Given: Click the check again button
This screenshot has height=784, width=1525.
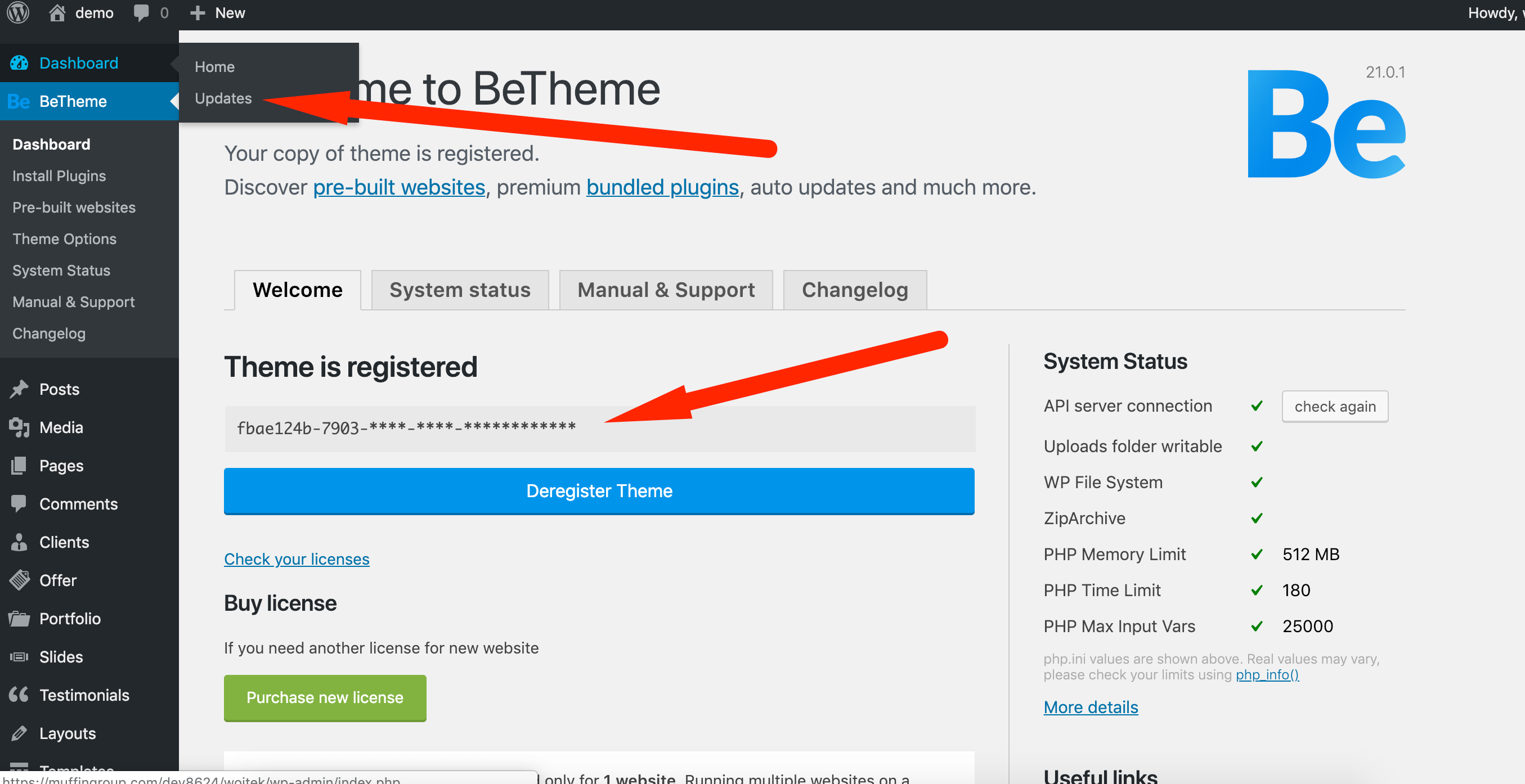Looking at the screenshot, I should (1335, 407).
